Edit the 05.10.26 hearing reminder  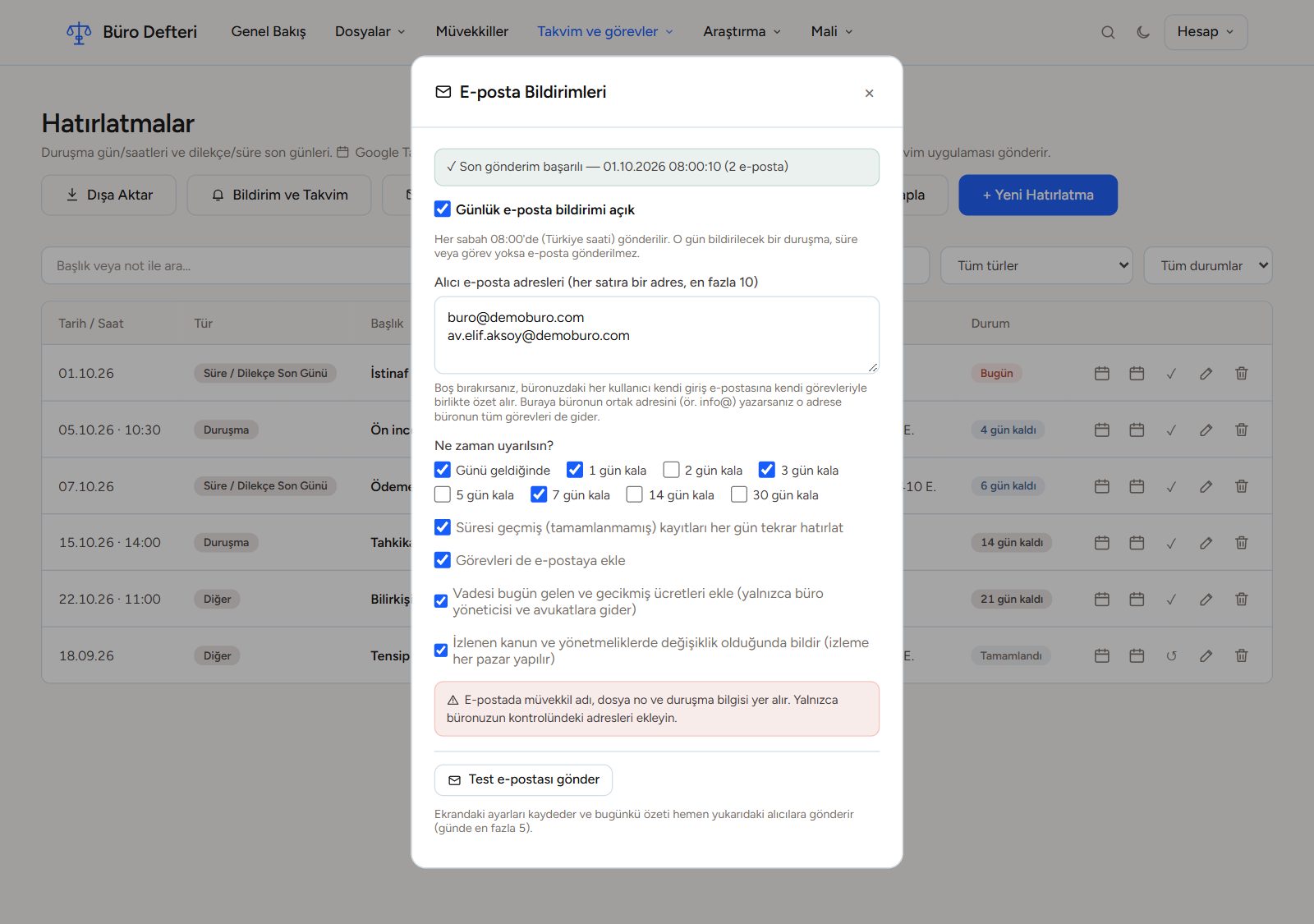click(1206, 430)
